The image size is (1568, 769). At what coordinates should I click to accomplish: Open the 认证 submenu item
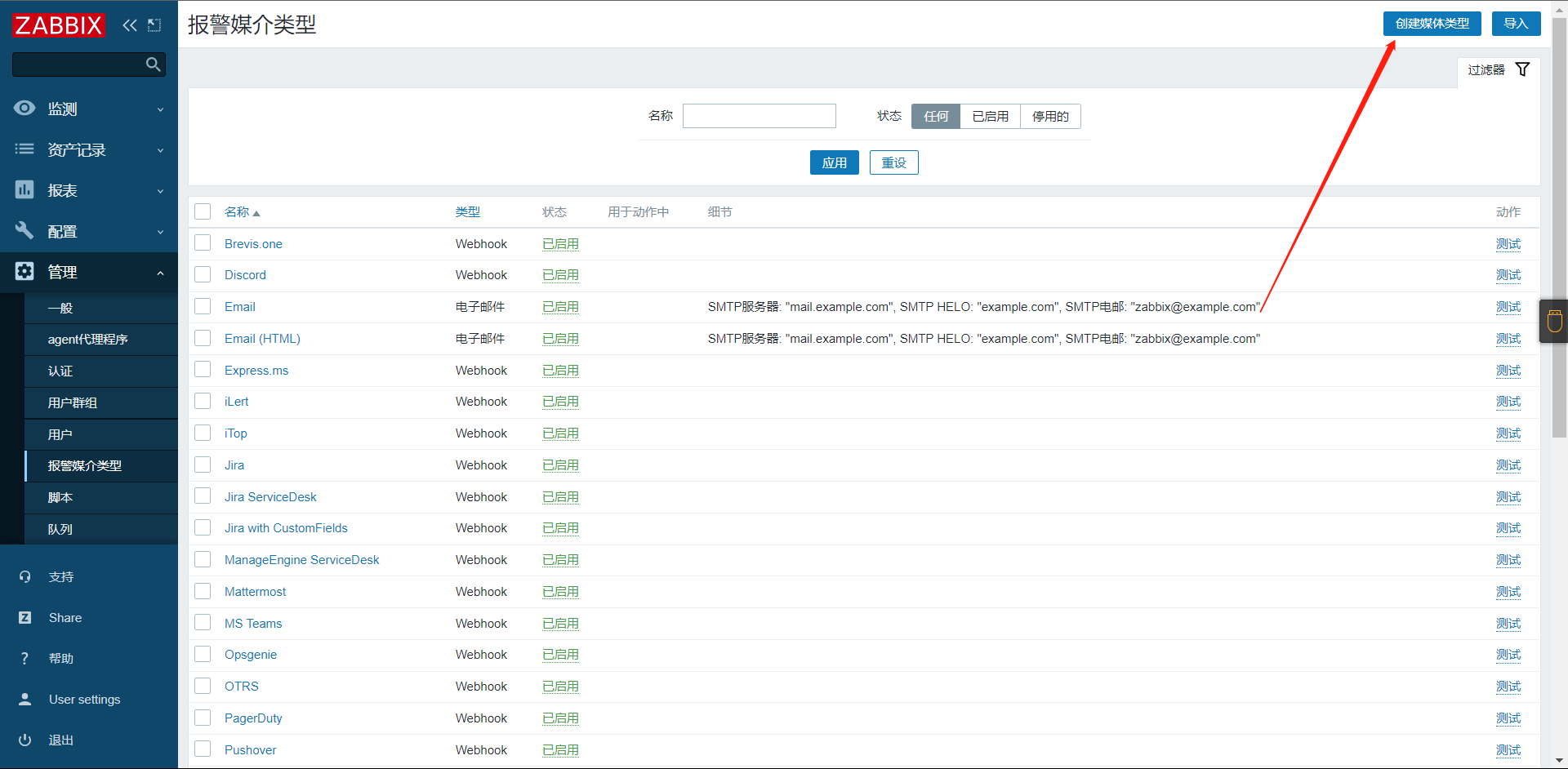[101, 371]
